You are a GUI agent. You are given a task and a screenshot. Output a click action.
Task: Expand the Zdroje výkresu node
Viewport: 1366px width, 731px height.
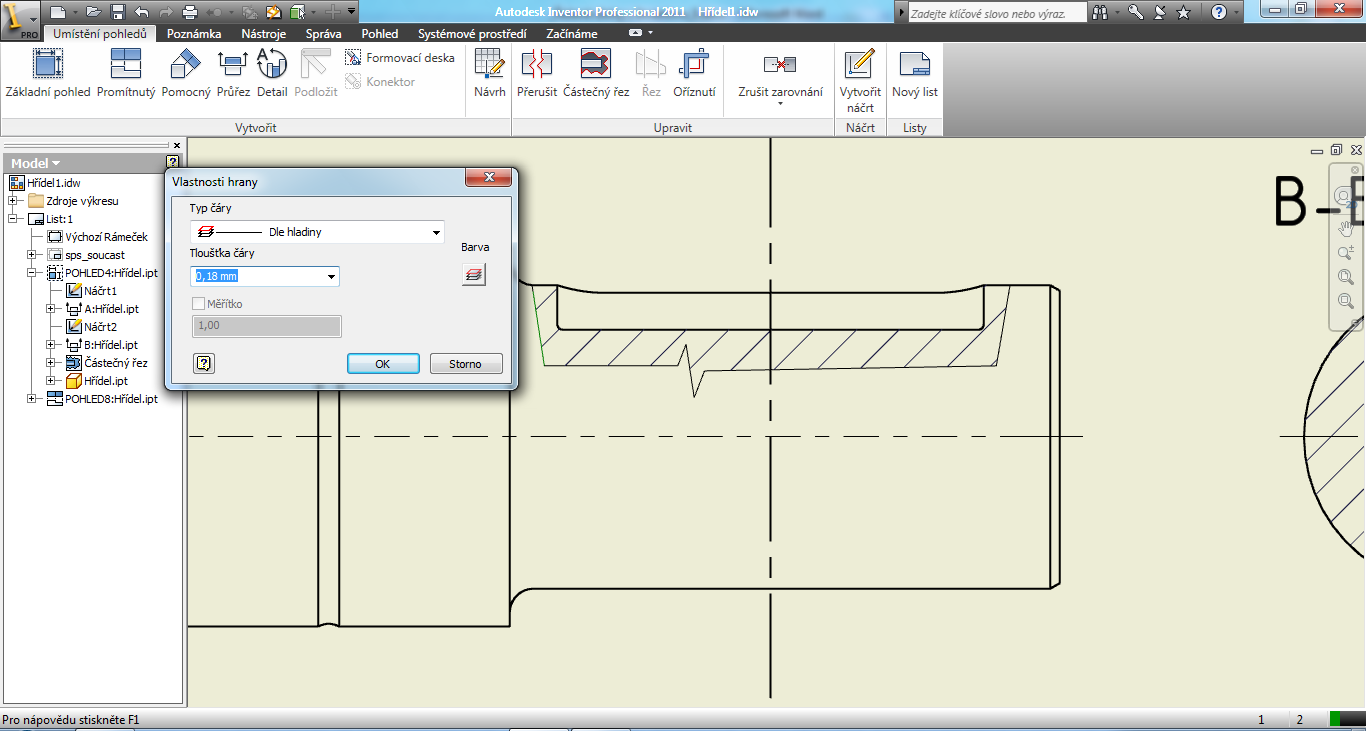click(14, 201)
